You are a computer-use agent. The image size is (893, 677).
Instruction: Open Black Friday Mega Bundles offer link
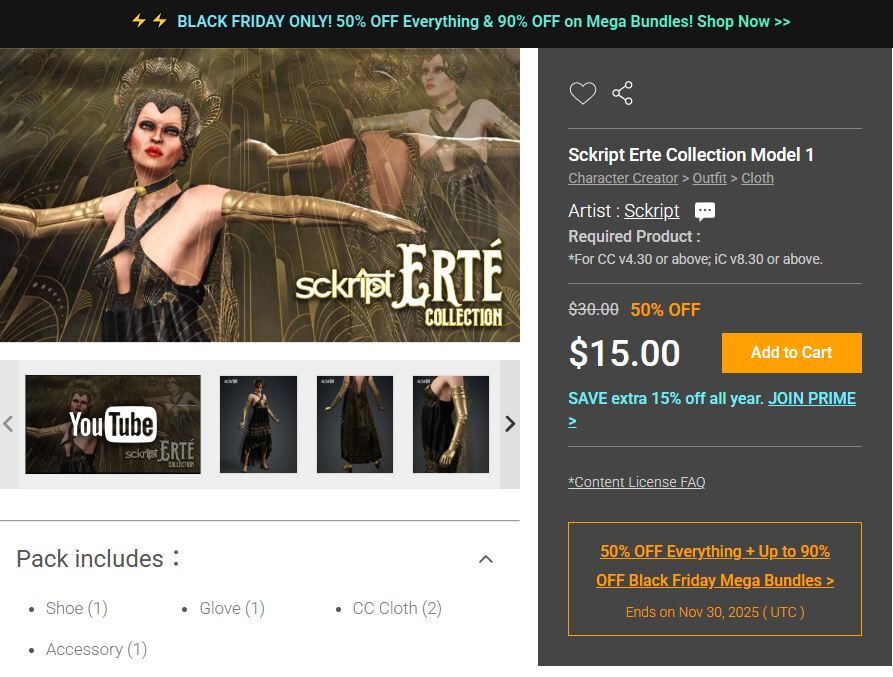[x=715, y=566]
